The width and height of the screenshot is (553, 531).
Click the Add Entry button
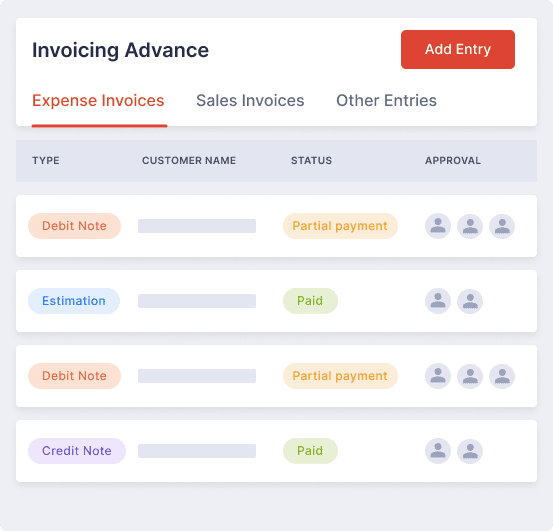[x=457, y=49]
